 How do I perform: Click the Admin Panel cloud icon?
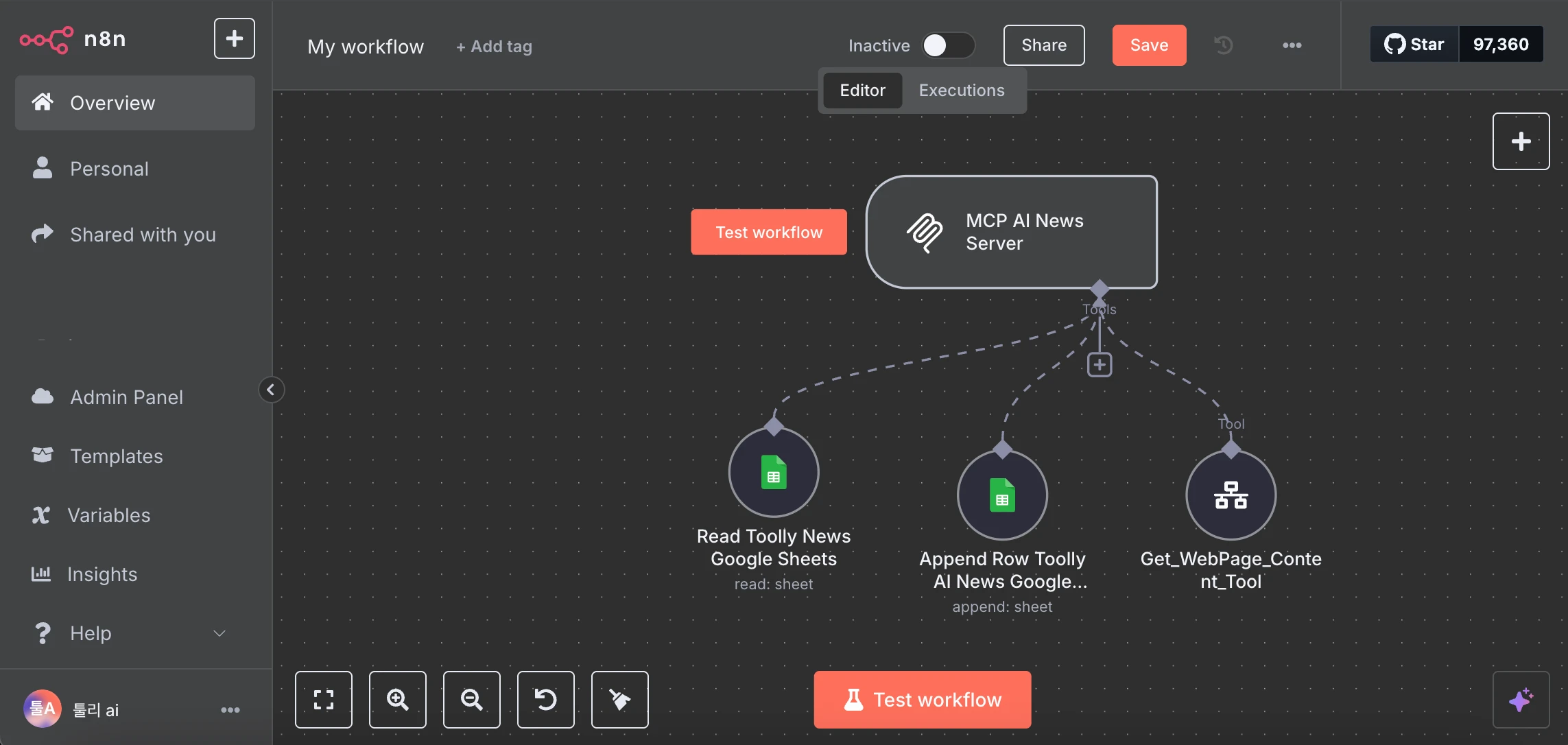[43, 397]
